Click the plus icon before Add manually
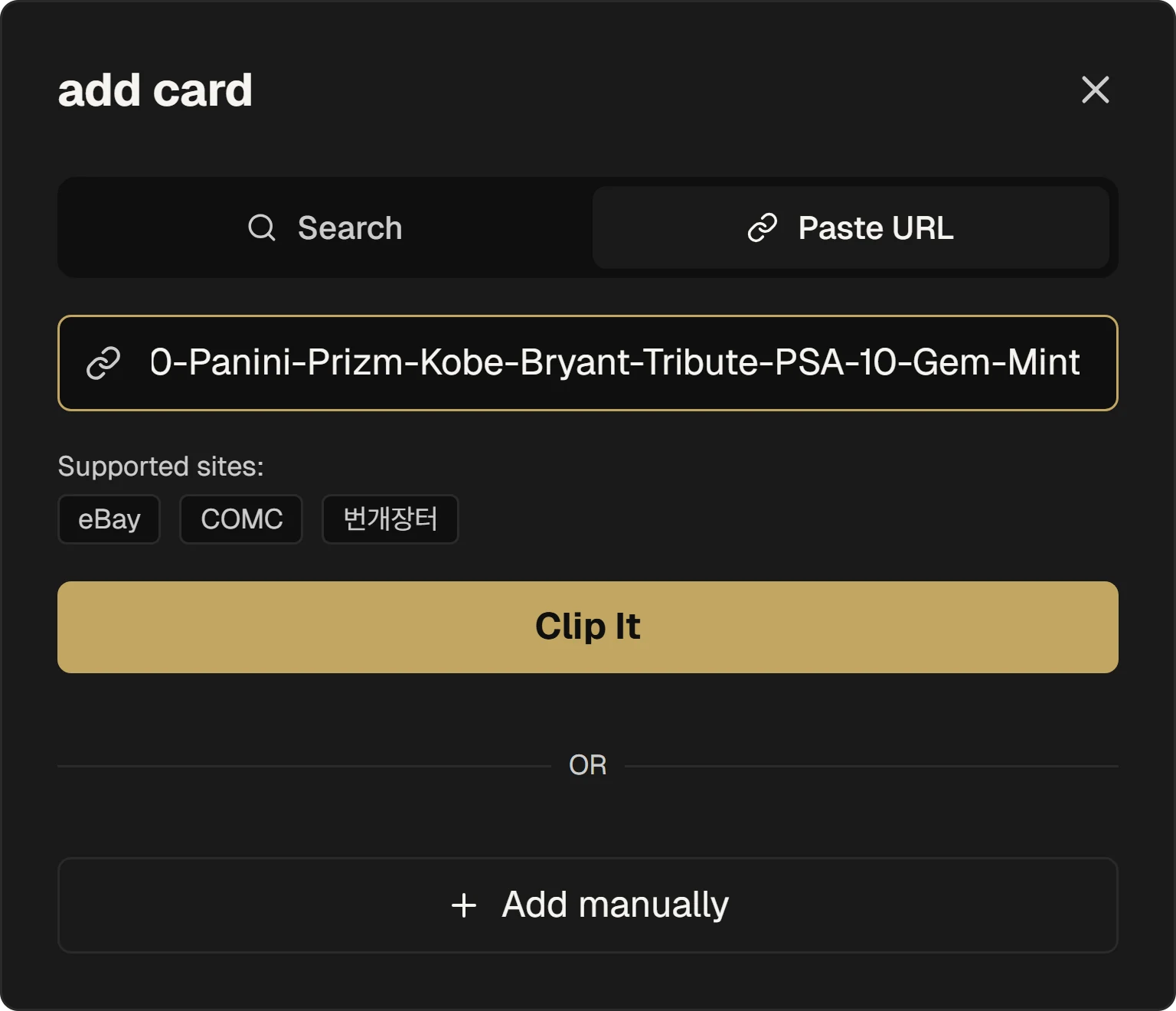The height and width of the screenshot is (1011, 1176). tap(464, 905)
